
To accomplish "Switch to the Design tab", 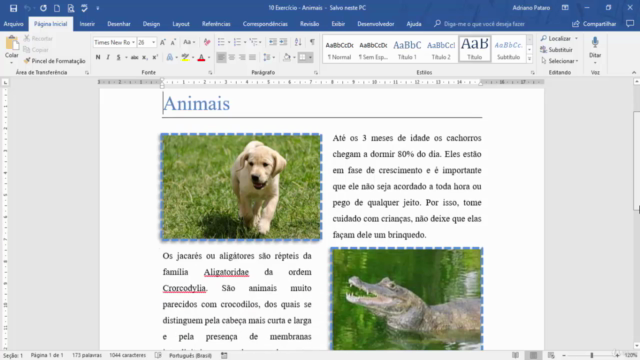I will point(151,24).
